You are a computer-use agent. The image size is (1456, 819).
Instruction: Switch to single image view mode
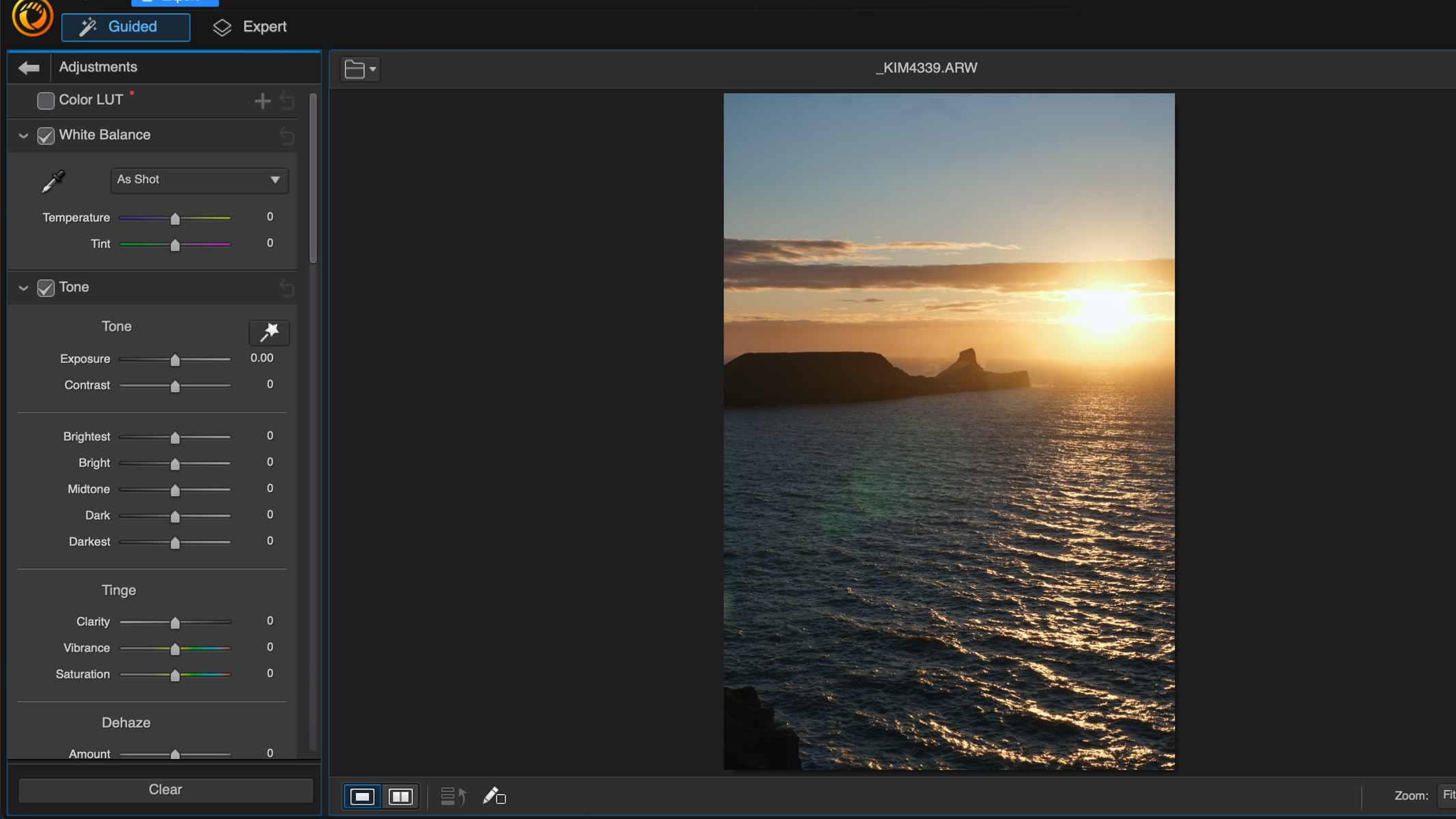(x=362, y=796)
